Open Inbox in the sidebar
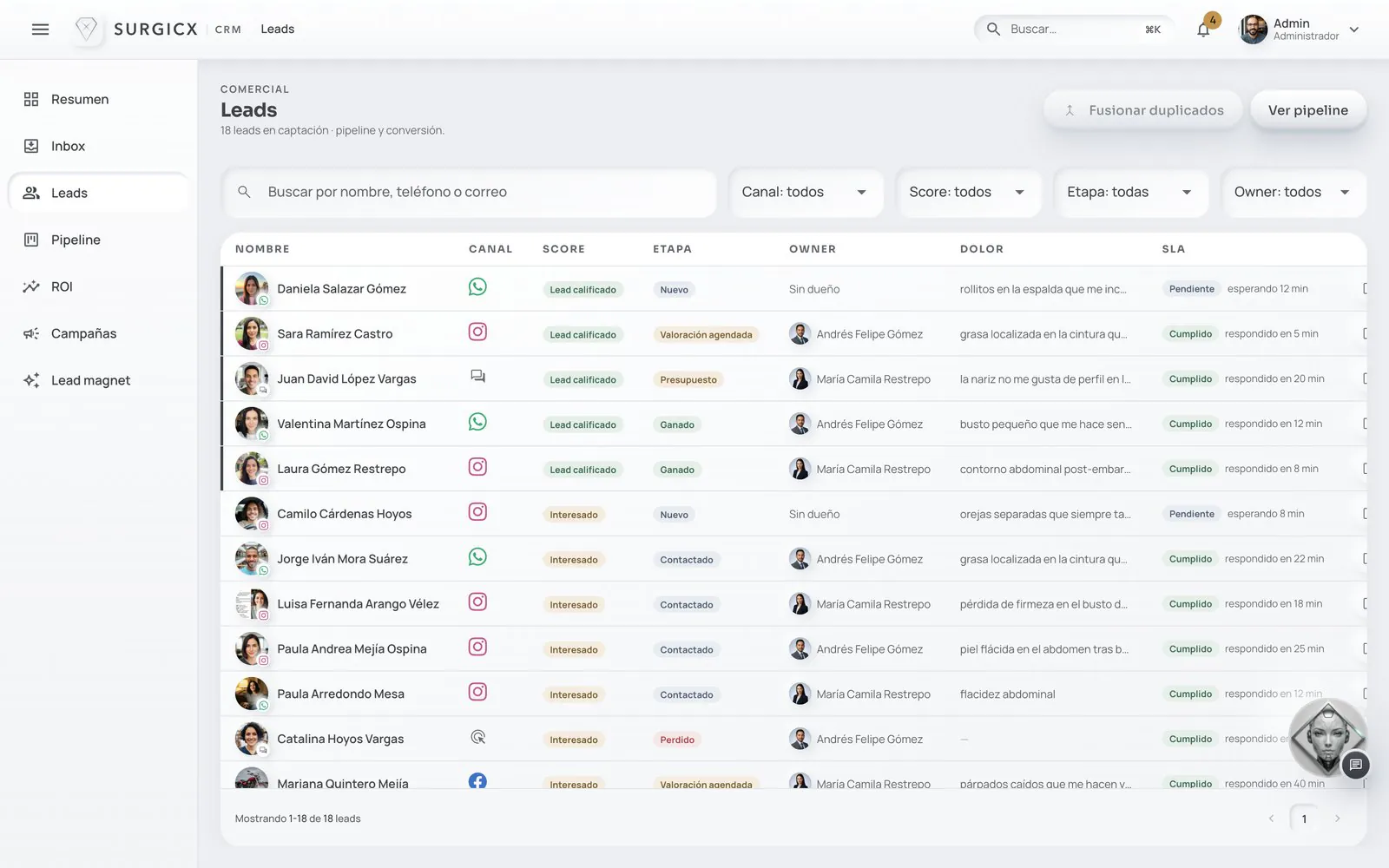Viewport: 1389px width, 868px height. [x=98, y=147]
